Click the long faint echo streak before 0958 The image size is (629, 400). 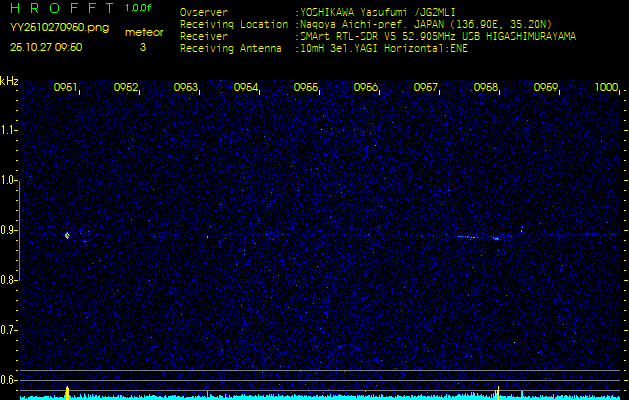click(x=468, y=237)
